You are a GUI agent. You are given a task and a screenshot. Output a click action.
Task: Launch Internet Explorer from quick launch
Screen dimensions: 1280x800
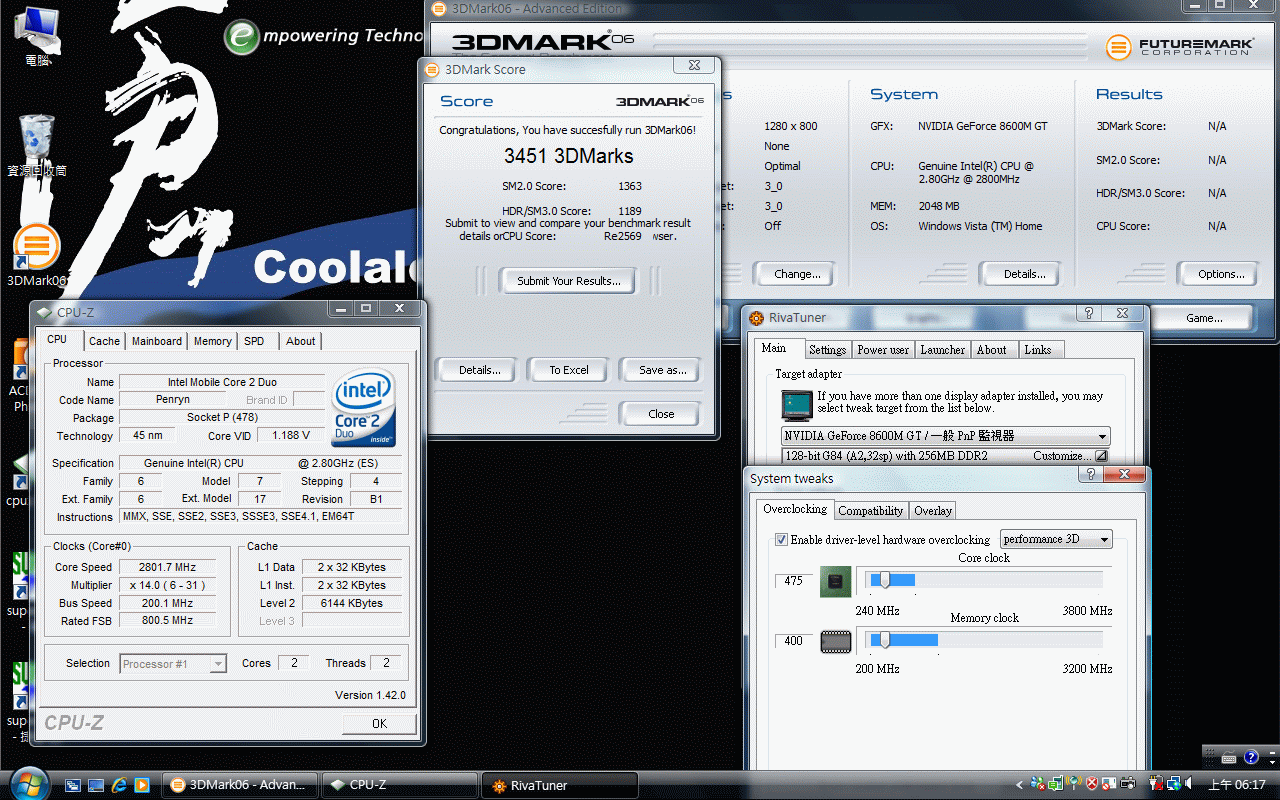tap(119, 785)
